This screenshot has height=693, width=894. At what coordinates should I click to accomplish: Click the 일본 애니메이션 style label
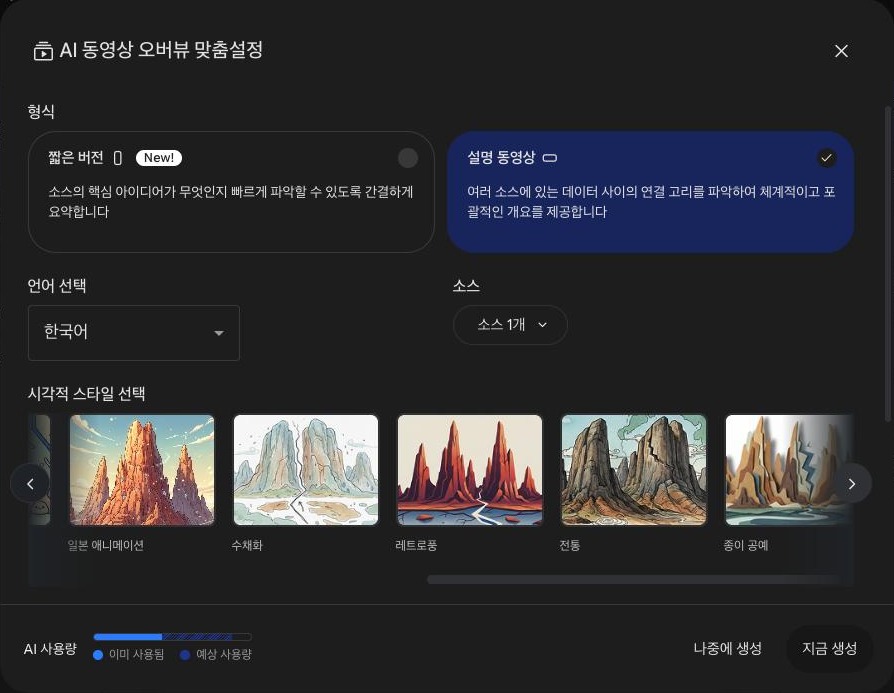[105, 545]
